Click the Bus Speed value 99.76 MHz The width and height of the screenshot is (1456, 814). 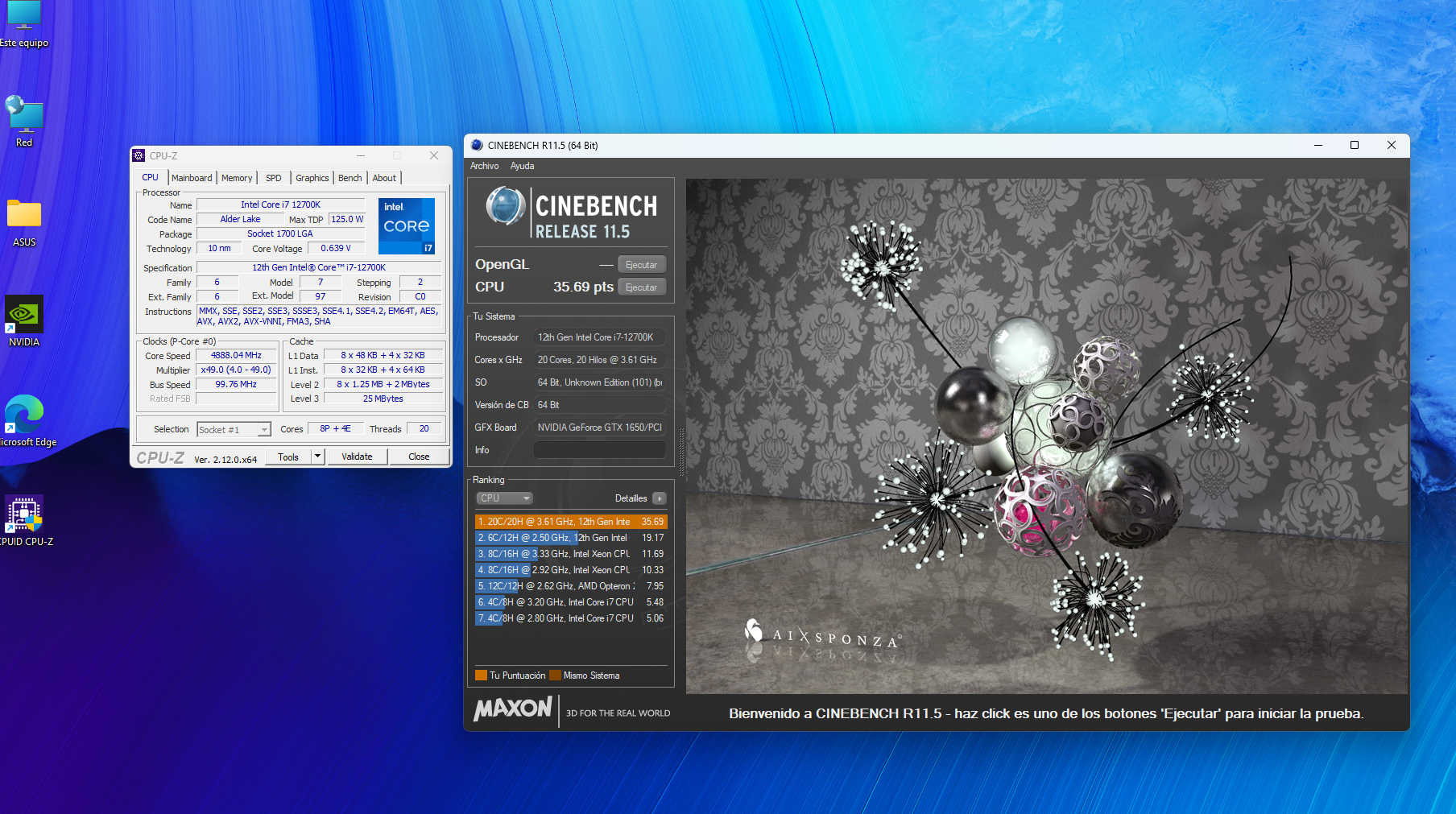[236, 384]
